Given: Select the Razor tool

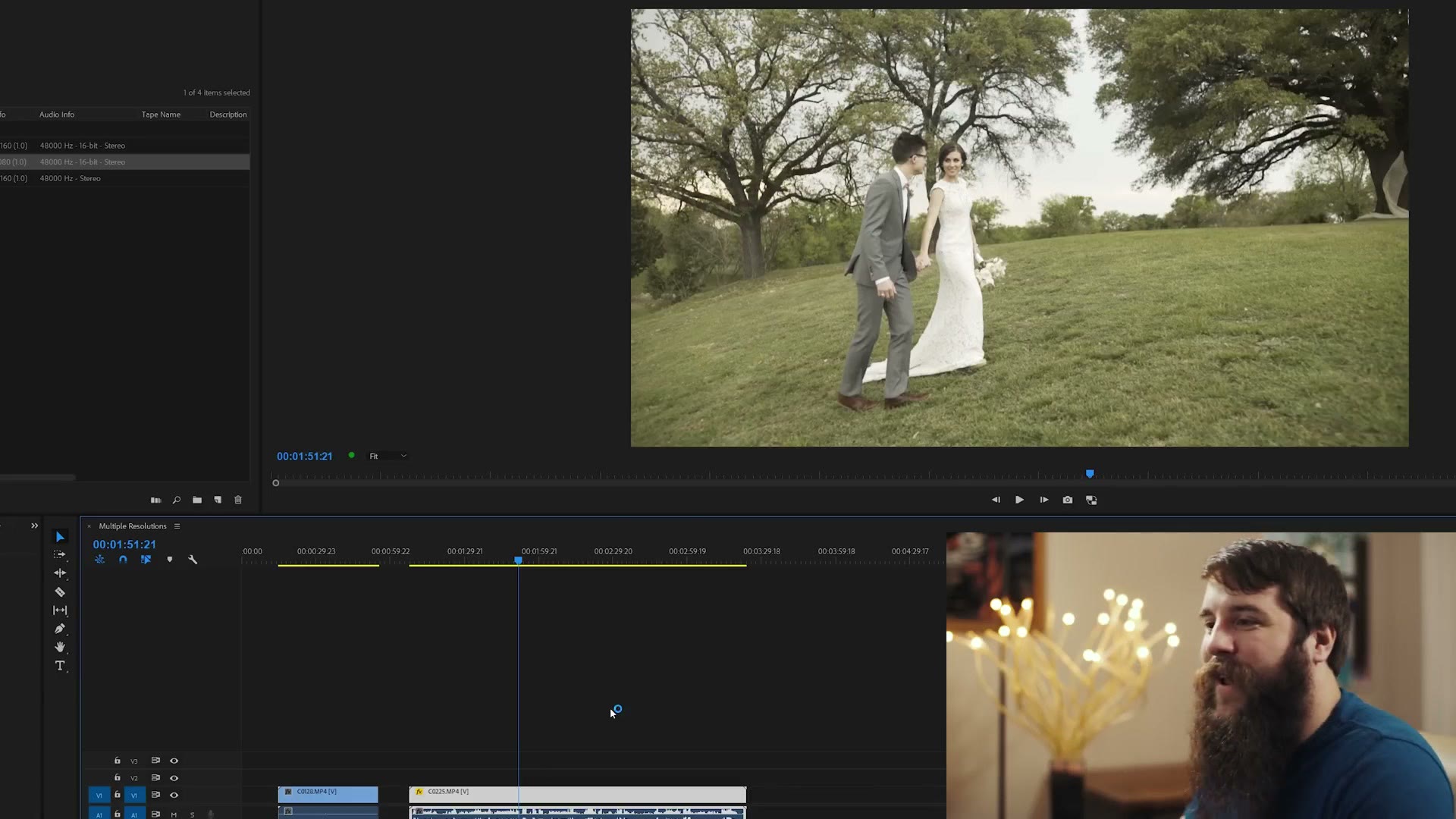Looking at the screenshot, I should (x=60, y=591).
